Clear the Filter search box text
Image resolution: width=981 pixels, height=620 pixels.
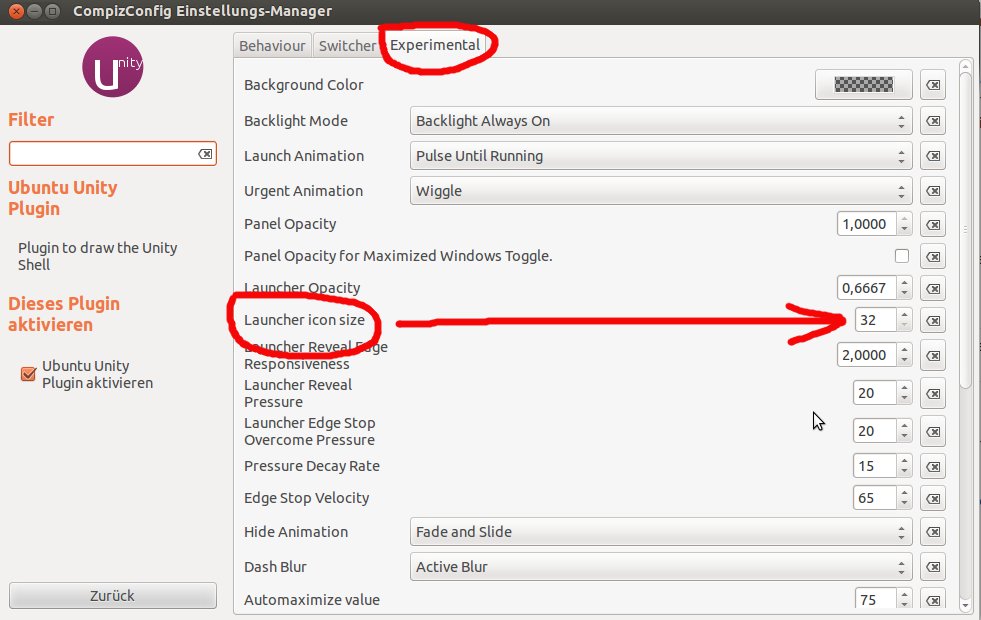click(204, 154)
